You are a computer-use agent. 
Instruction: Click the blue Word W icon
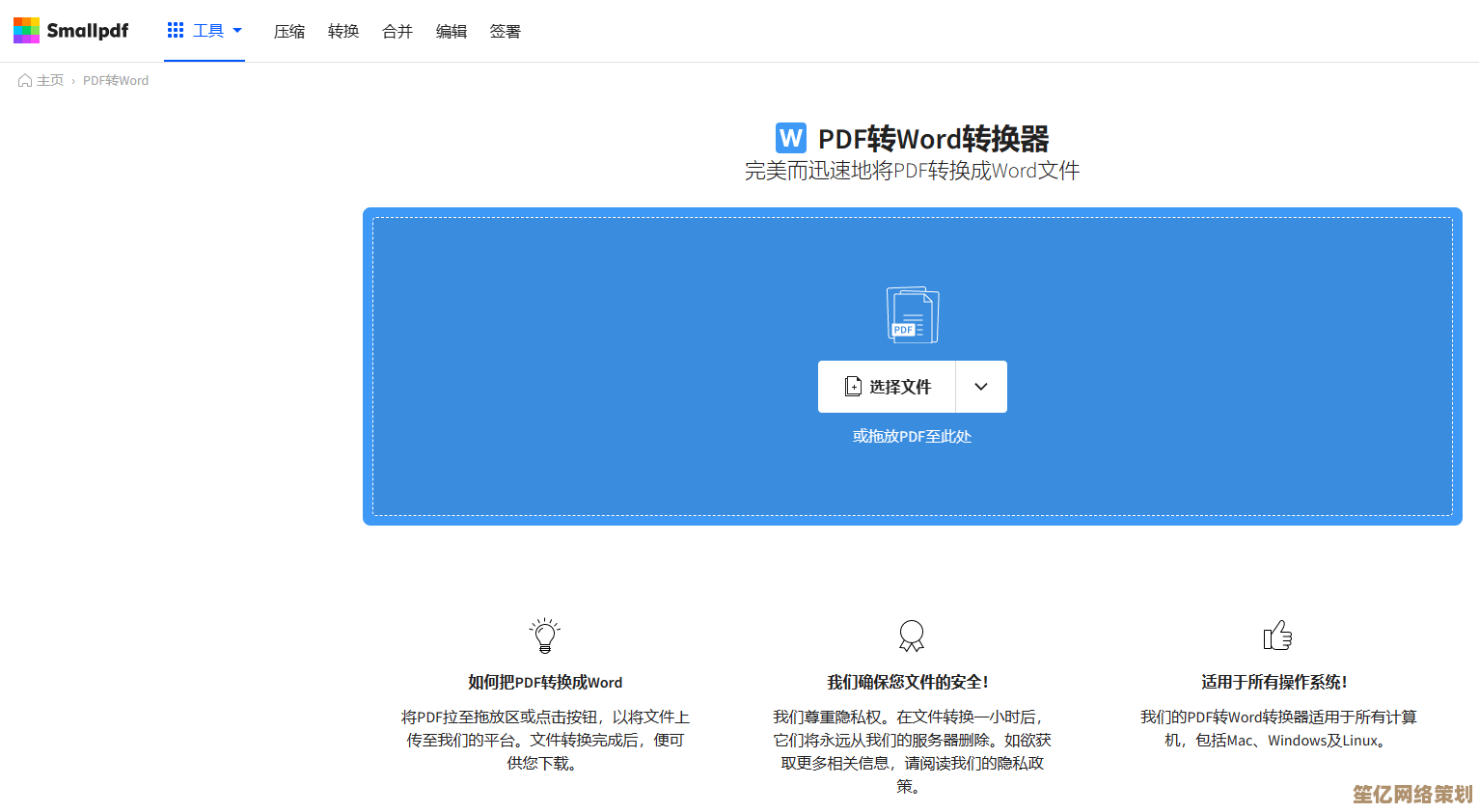791,138
